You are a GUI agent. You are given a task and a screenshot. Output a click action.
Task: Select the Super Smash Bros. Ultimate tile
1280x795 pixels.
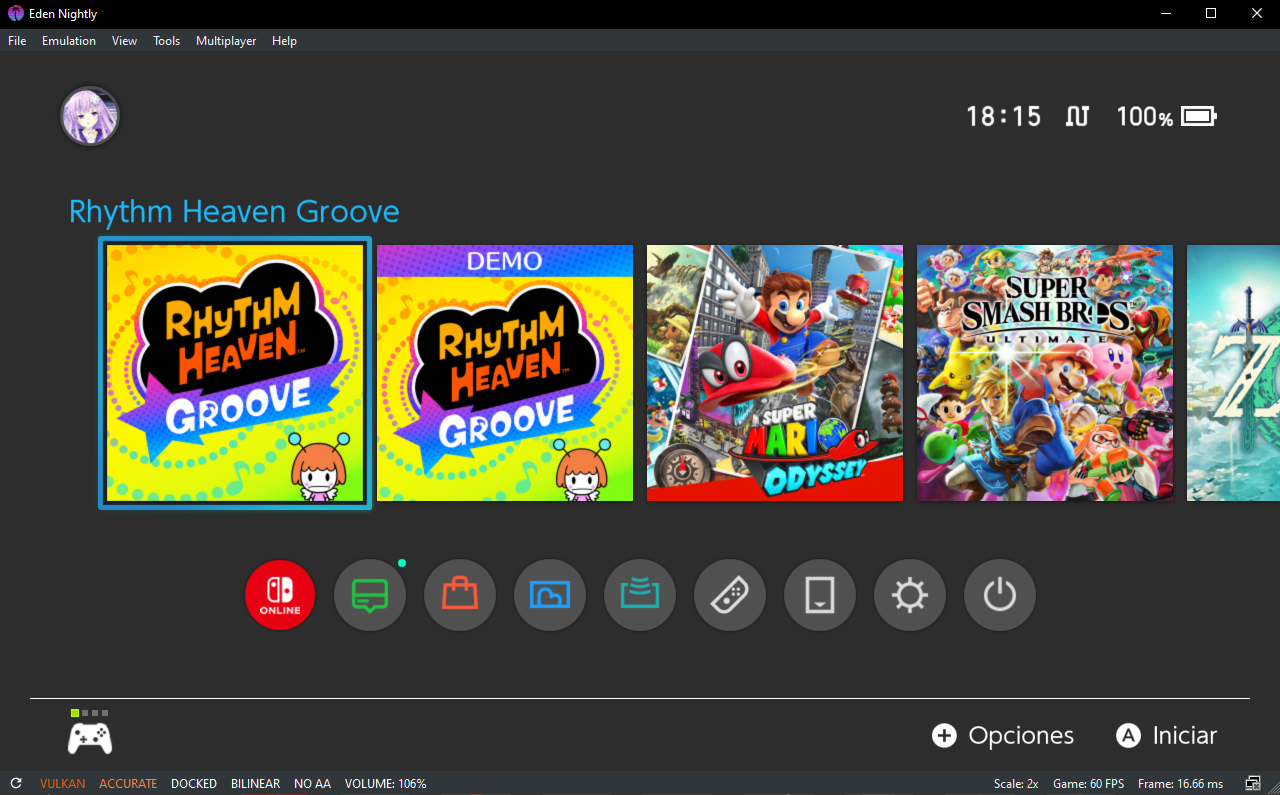tap(1045, 373)
